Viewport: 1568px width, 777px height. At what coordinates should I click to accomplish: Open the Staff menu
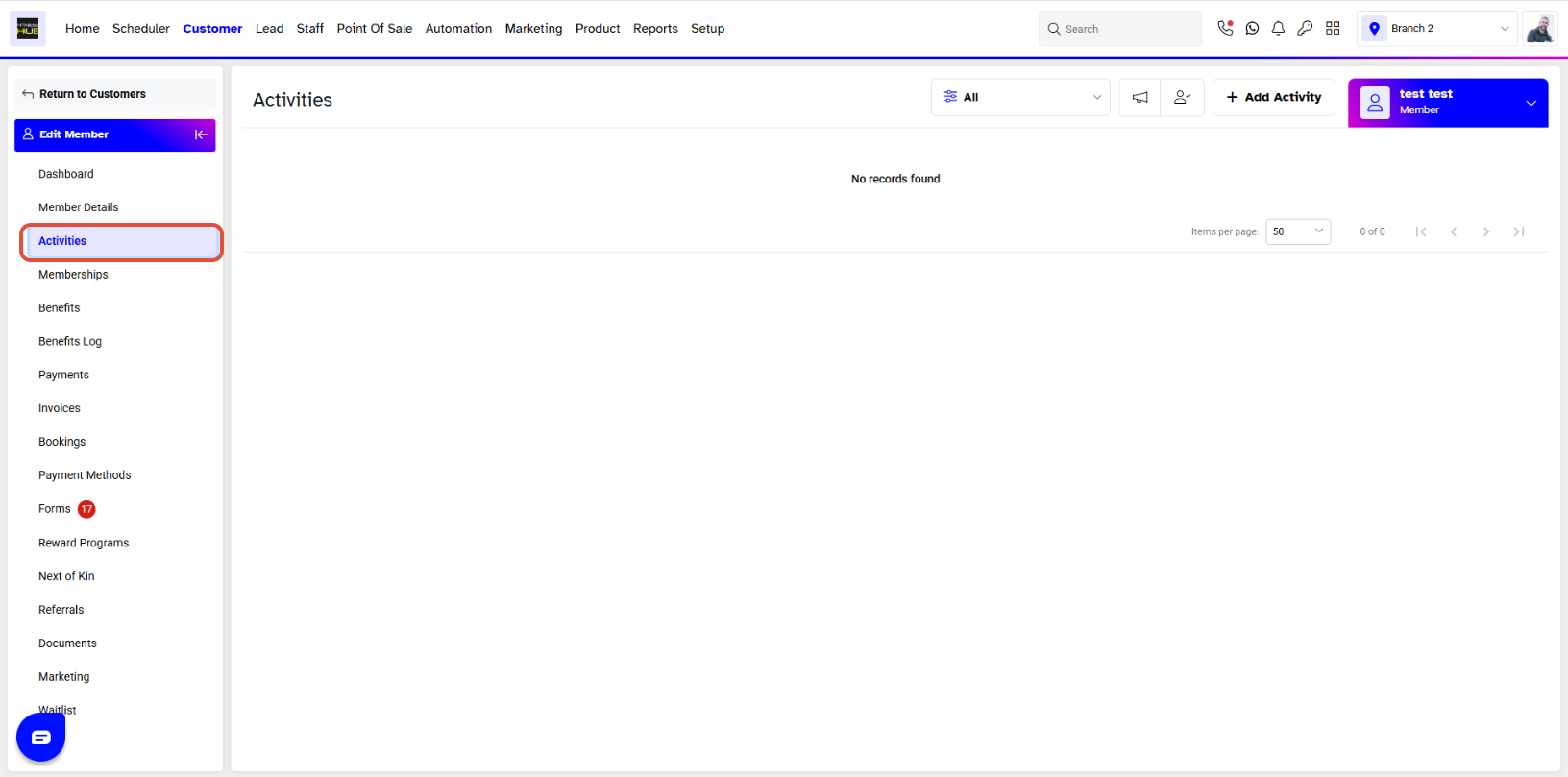coord(310,29)
